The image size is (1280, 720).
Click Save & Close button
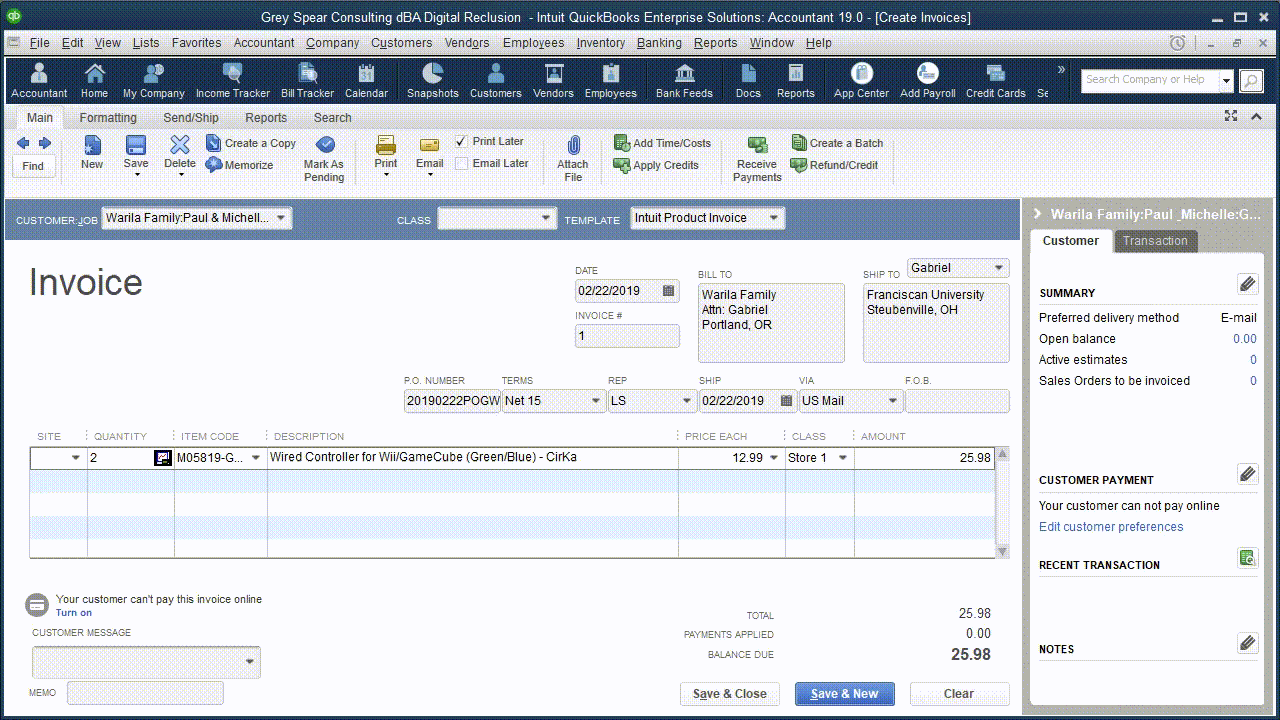coord(730,694)
